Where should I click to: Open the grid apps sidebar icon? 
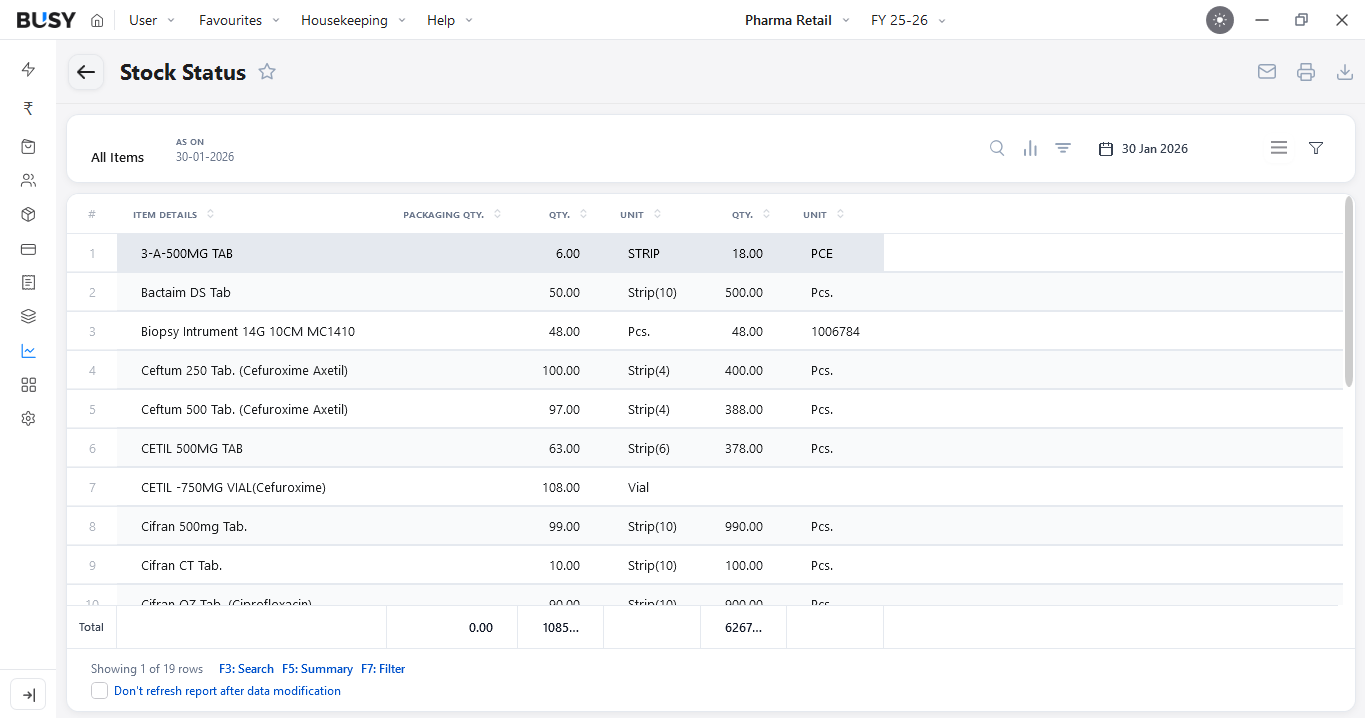tap(28, 385)
